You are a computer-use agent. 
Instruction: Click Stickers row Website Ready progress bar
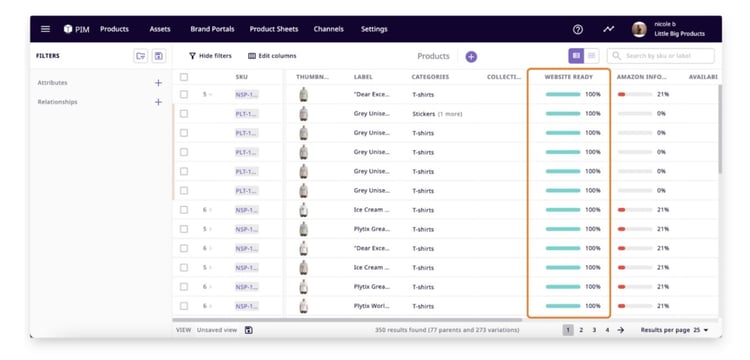[x=563, y=114]
